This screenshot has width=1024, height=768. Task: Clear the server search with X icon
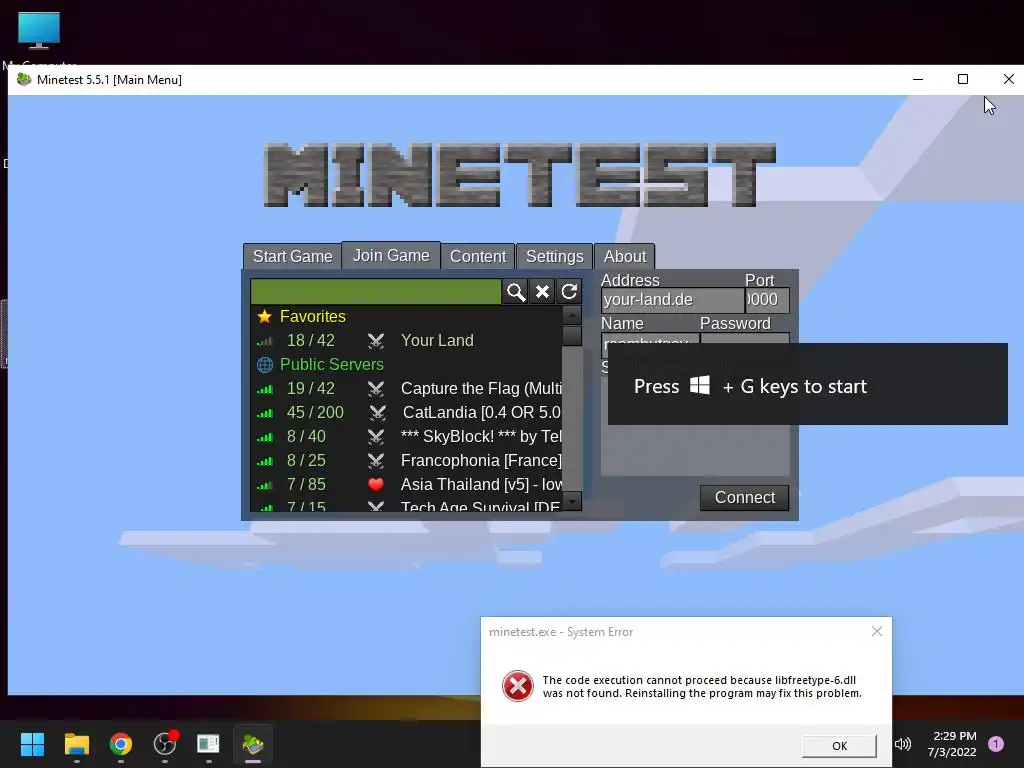542,291
